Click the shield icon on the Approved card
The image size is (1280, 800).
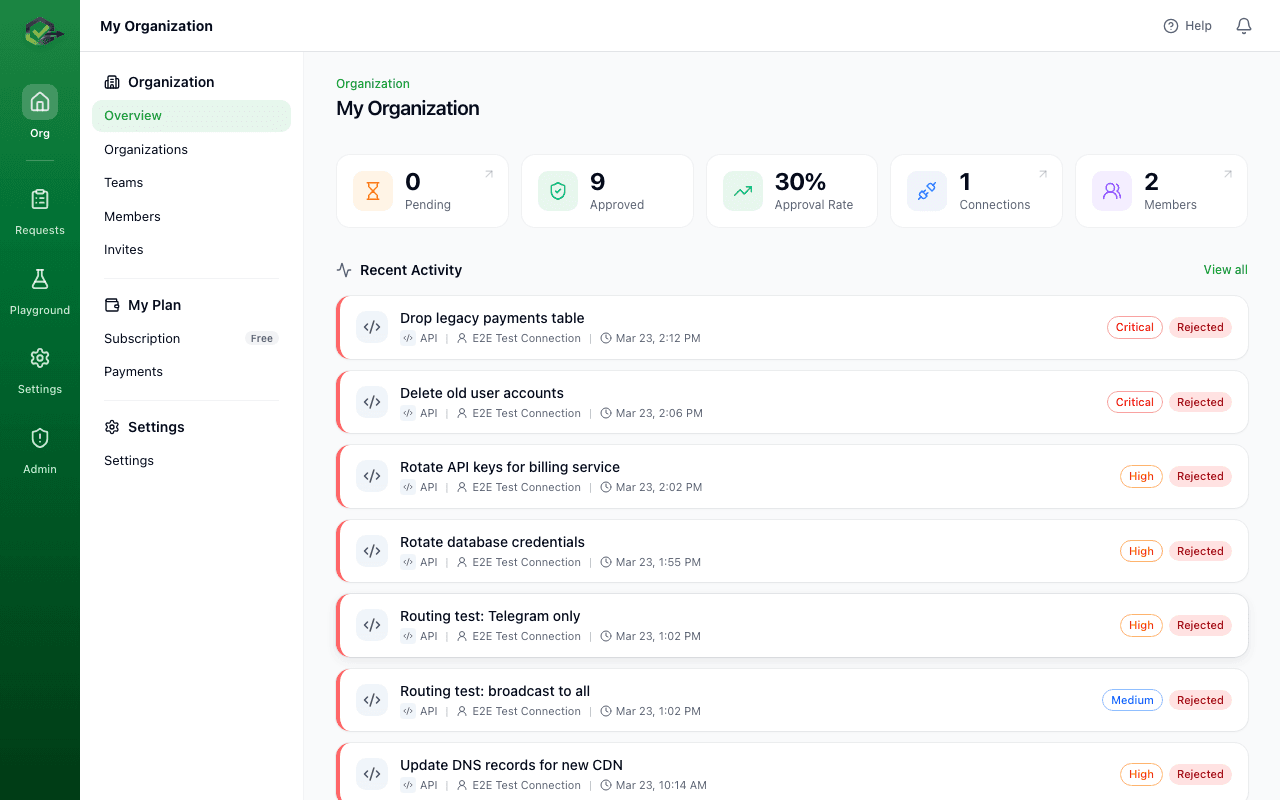coord(557,190)
